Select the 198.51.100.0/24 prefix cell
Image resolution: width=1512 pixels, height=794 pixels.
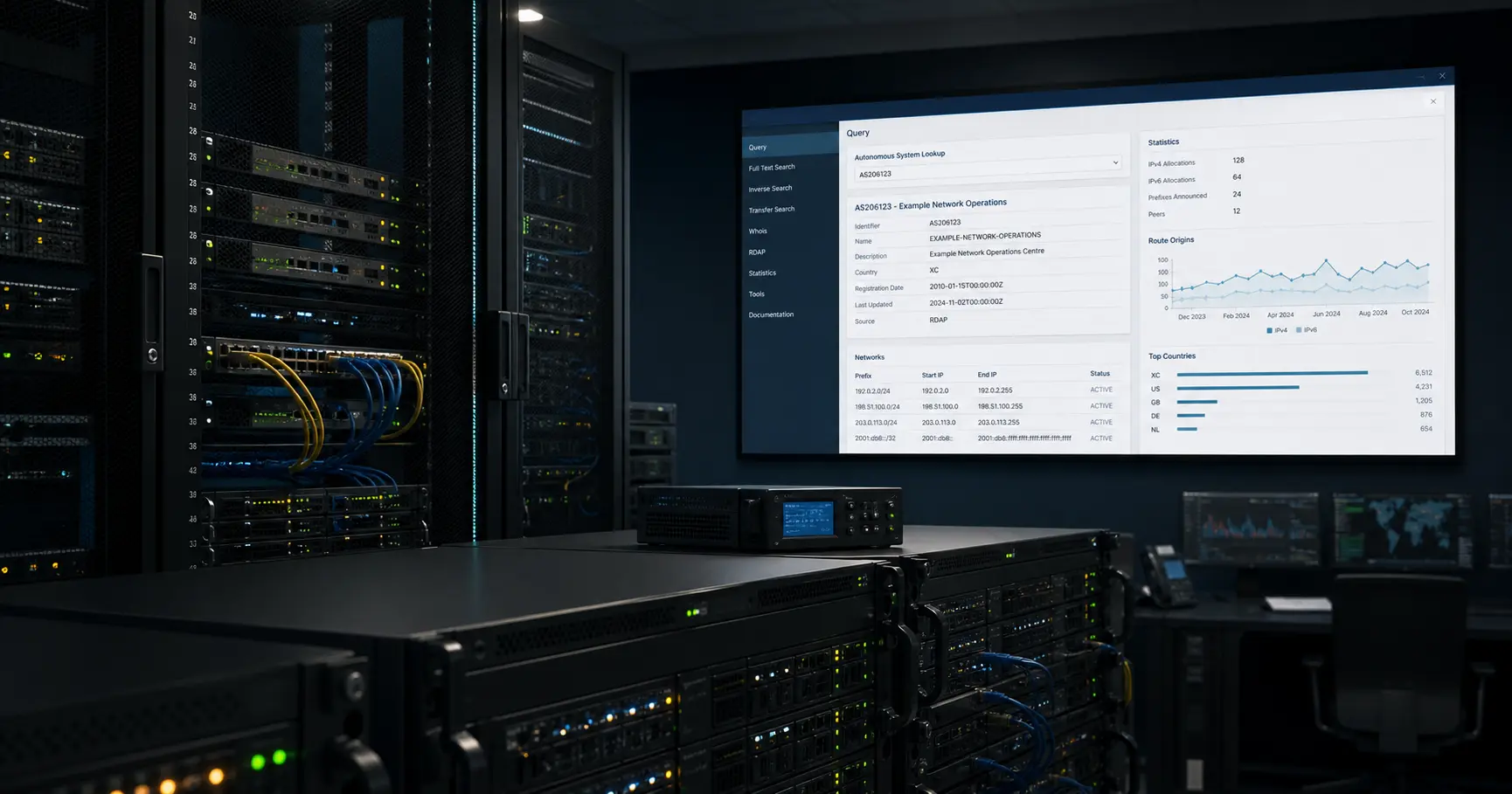(x=877, y=407)
